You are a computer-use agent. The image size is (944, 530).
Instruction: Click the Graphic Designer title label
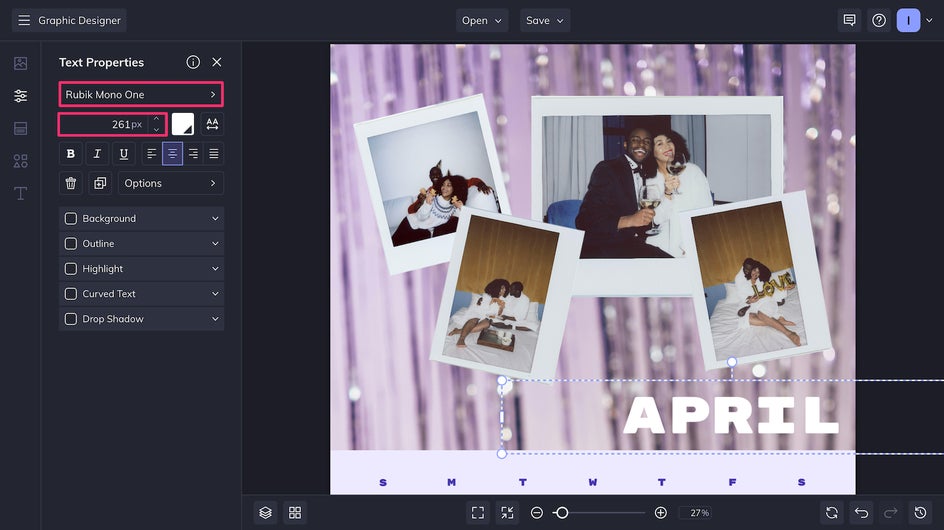pos(79,20)
